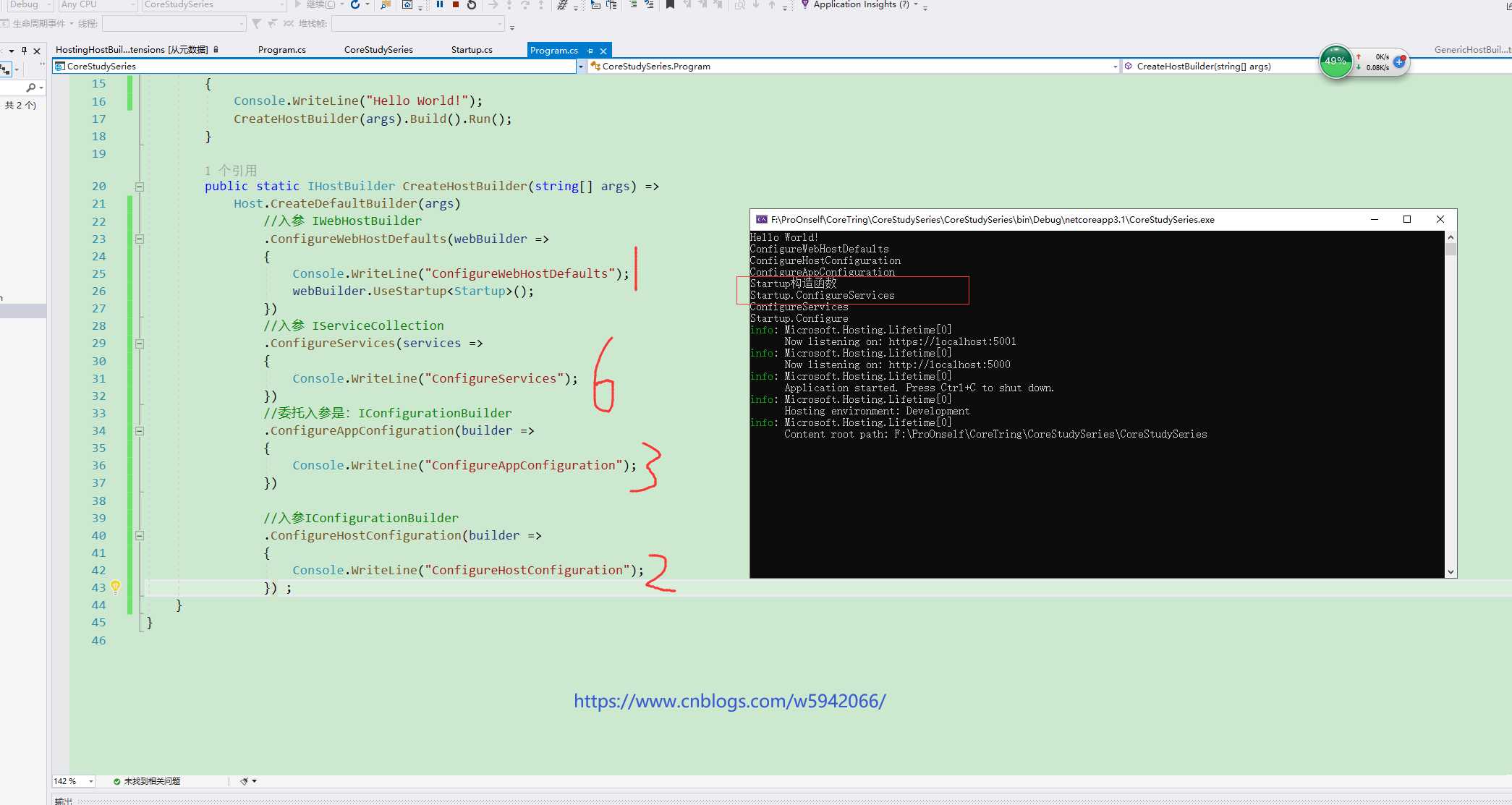Close the left side panel

coord(37,51)
